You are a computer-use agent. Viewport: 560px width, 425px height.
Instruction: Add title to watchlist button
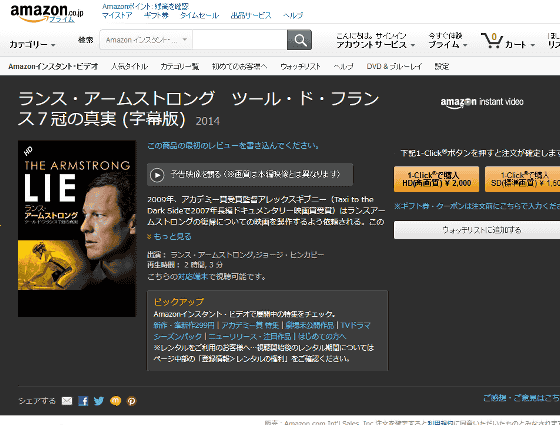click(477, 230)
